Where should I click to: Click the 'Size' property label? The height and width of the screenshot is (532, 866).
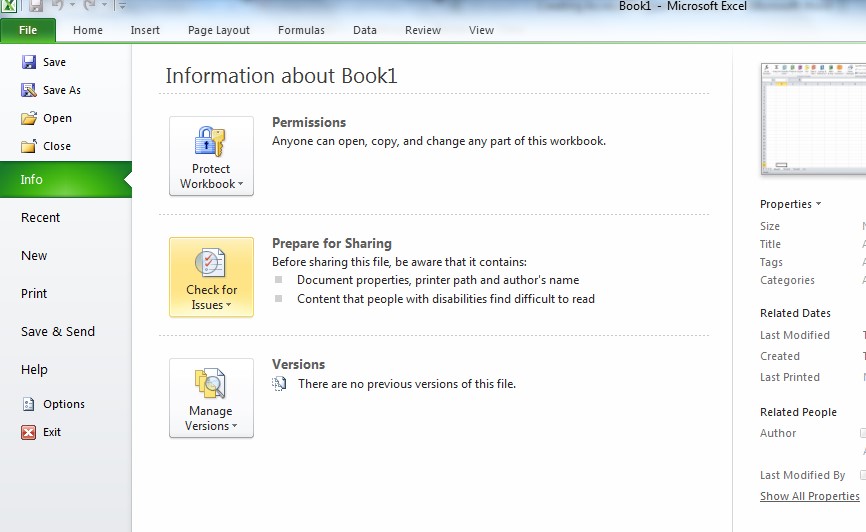click(x=770, y=226)
